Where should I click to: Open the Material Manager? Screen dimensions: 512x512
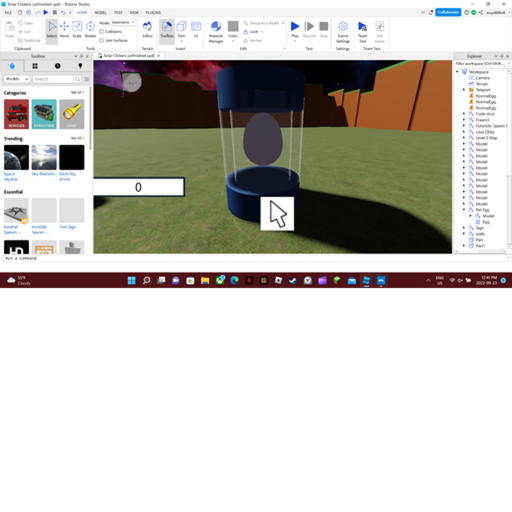click(216, 32)
